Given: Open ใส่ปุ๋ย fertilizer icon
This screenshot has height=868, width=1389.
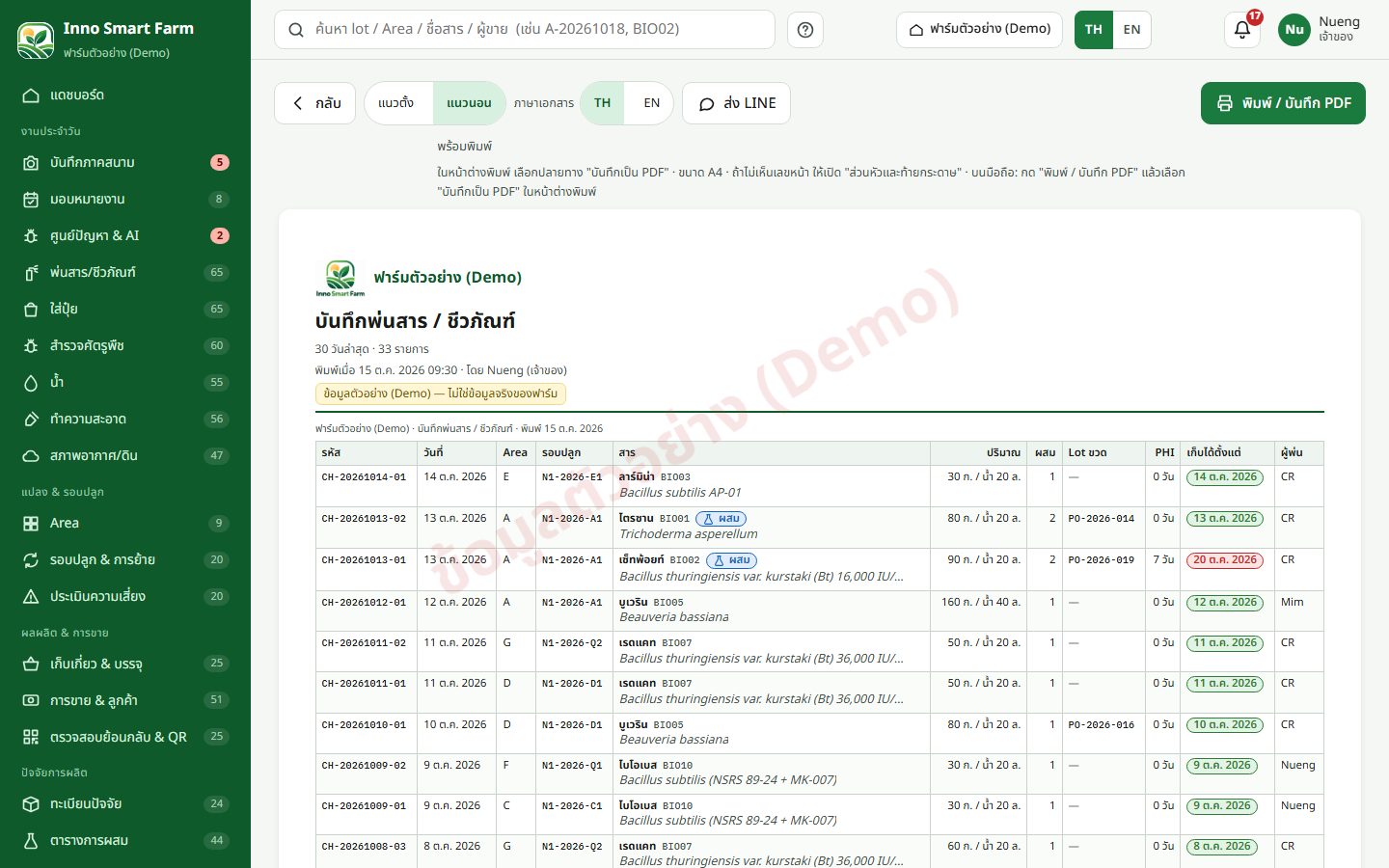Looking at the screenshot, I should click(x=31, y=310).
